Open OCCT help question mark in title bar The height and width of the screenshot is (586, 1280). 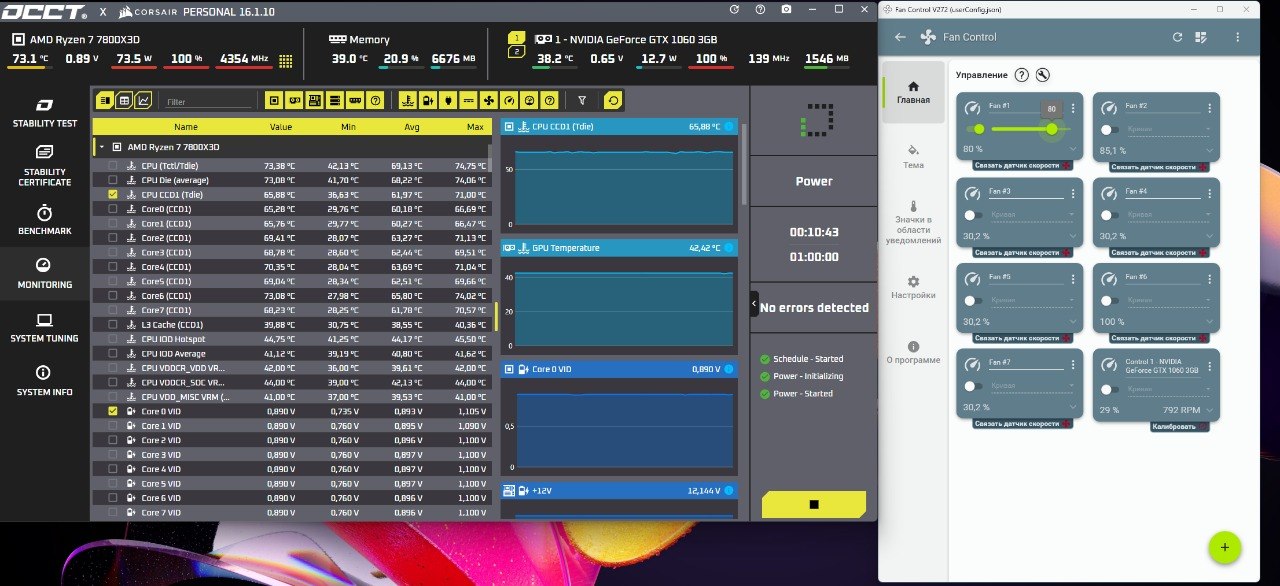[760, 9]
